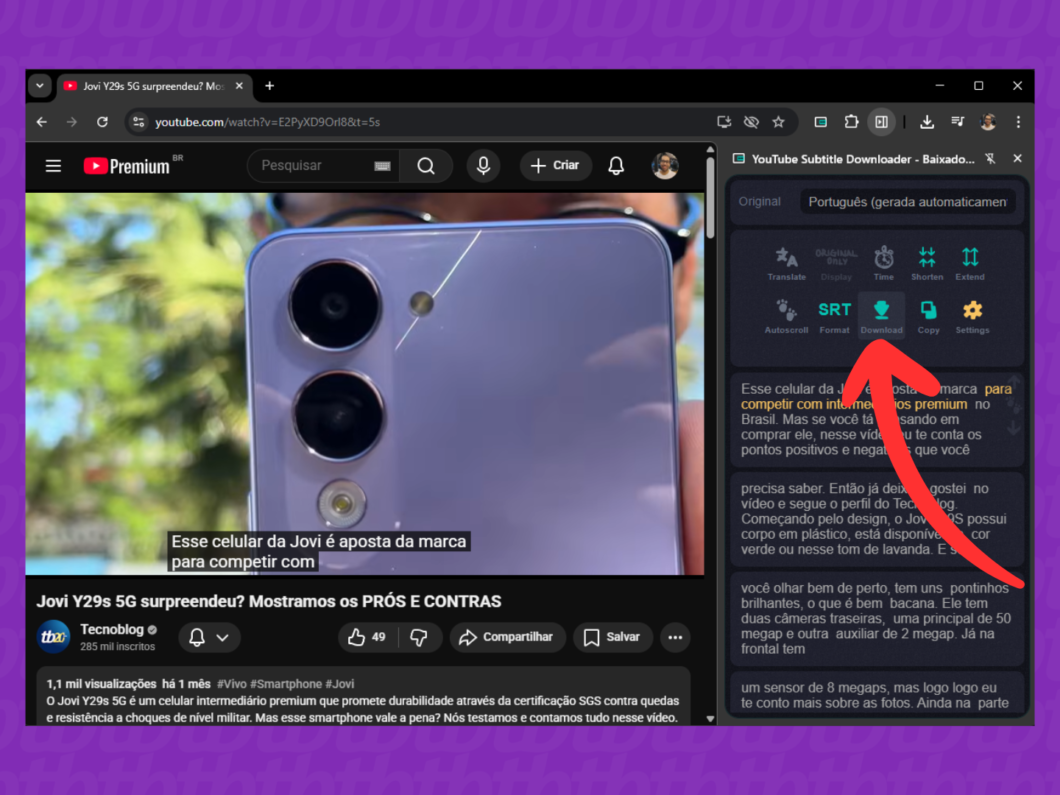Image resolution: width=1060 pixels, height=795 pixels.
Task: Click the Translate subtitles icon
Action: (786, 263)
